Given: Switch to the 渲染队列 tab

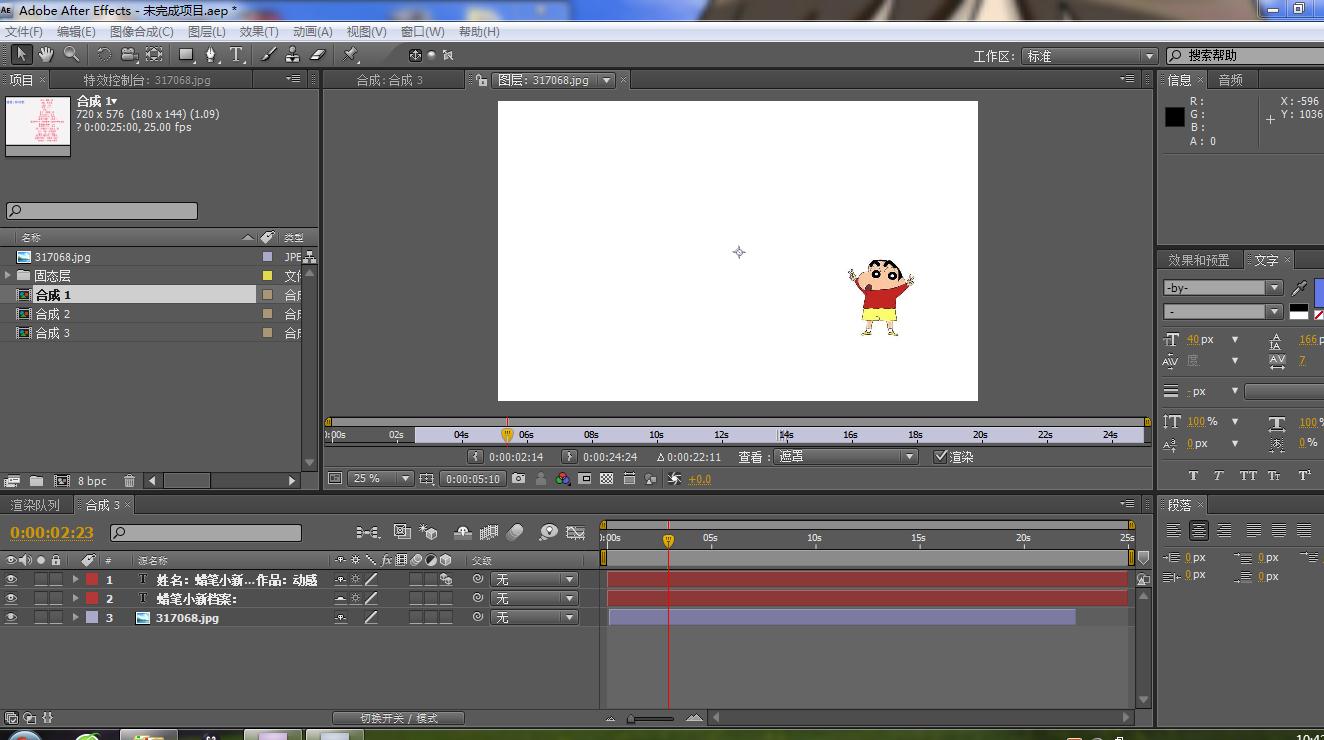Looking at the screenshot, I should coord(35,505).
